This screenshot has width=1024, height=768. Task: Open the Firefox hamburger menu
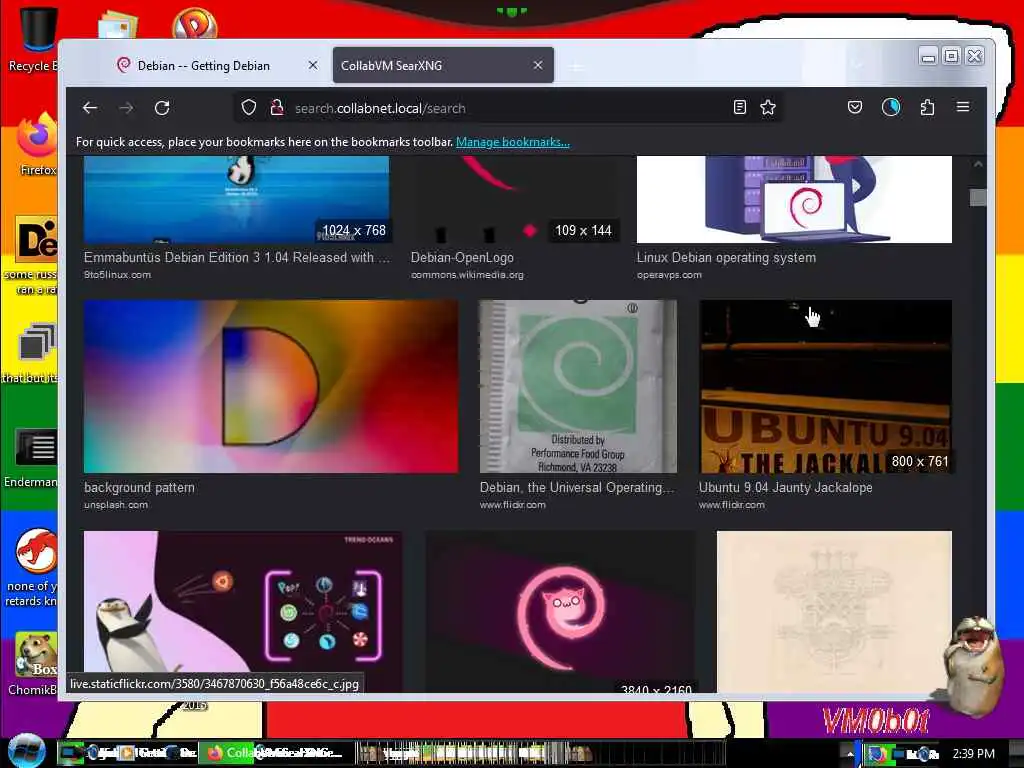[x=963, y=107]
